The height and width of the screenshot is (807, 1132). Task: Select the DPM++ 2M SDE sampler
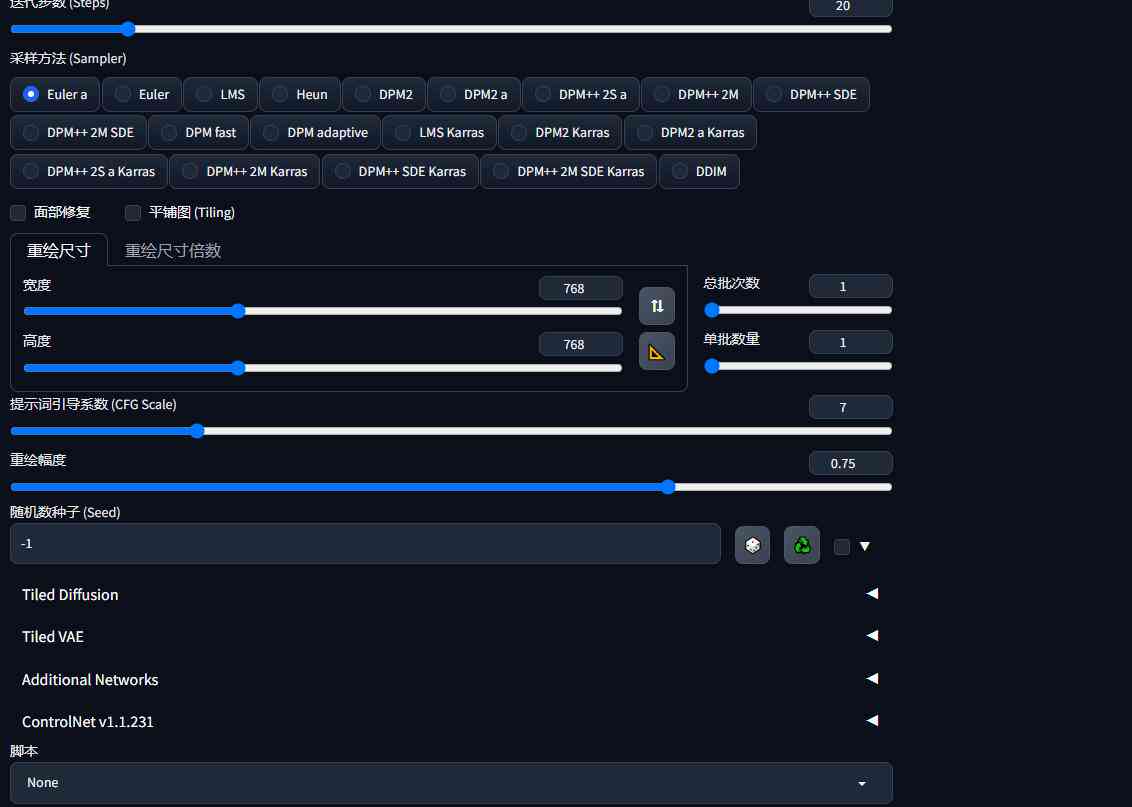(79, 133)
